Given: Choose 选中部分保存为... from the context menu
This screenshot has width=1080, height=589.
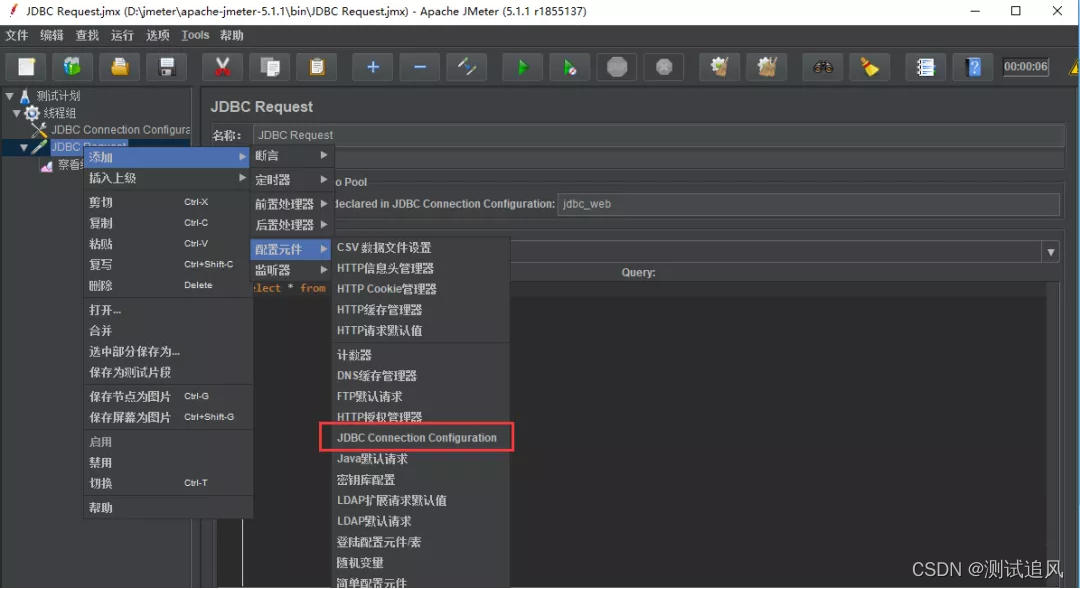Looking at the screenshot, I should [167, 351].
